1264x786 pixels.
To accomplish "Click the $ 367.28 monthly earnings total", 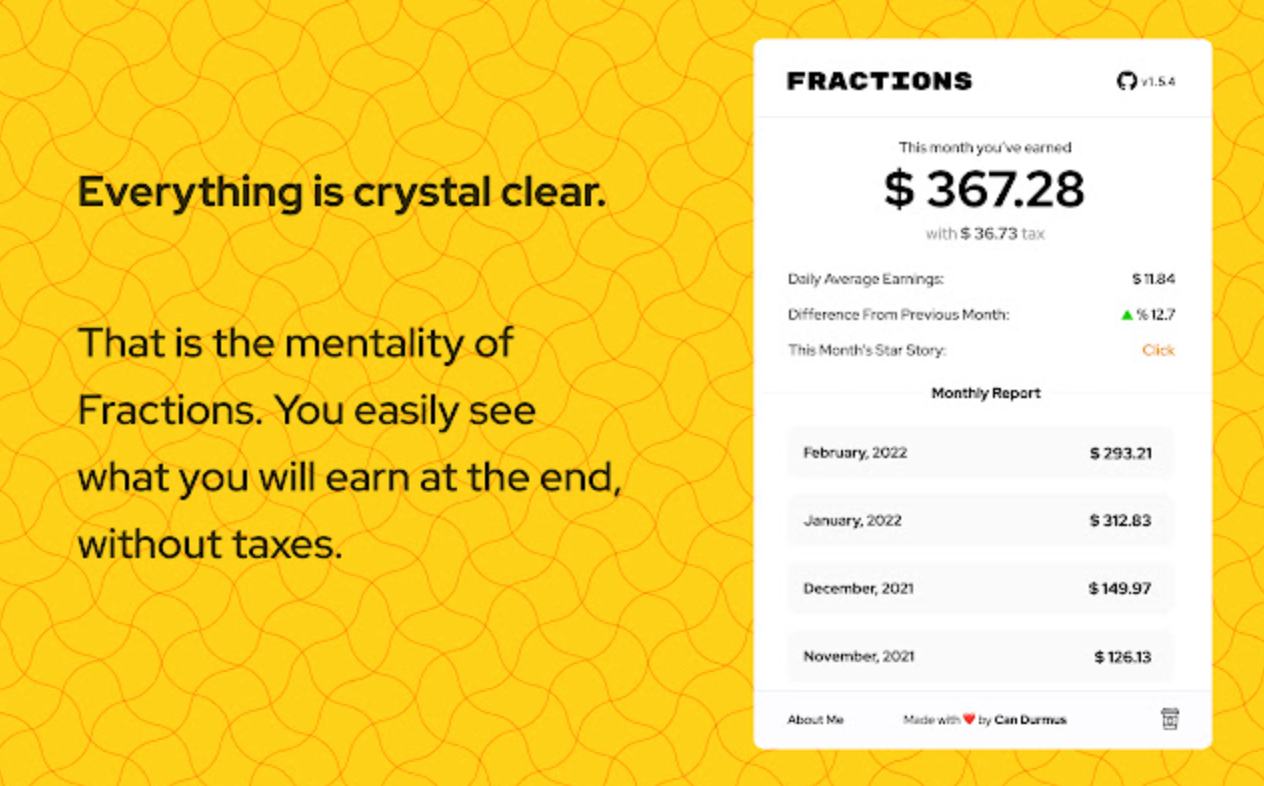I will (x=984, y=190).
